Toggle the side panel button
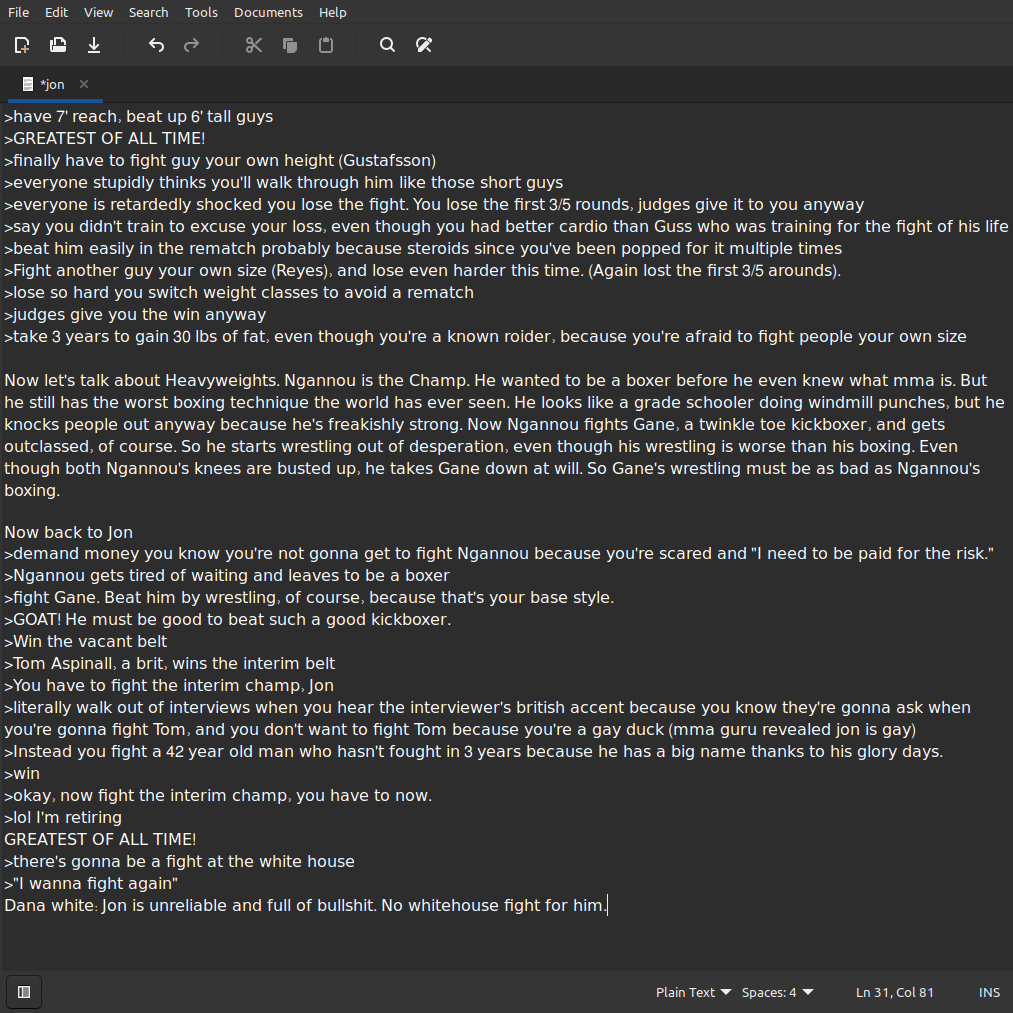This screenshot has width=1013, height=1013. click(x=24, y=992)
